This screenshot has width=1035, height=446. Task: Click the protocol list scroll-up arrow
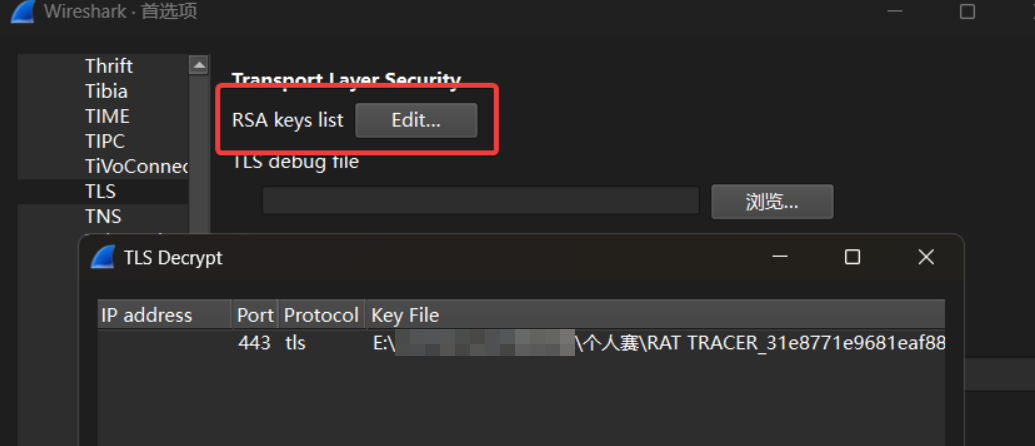[x=198, y=65]
